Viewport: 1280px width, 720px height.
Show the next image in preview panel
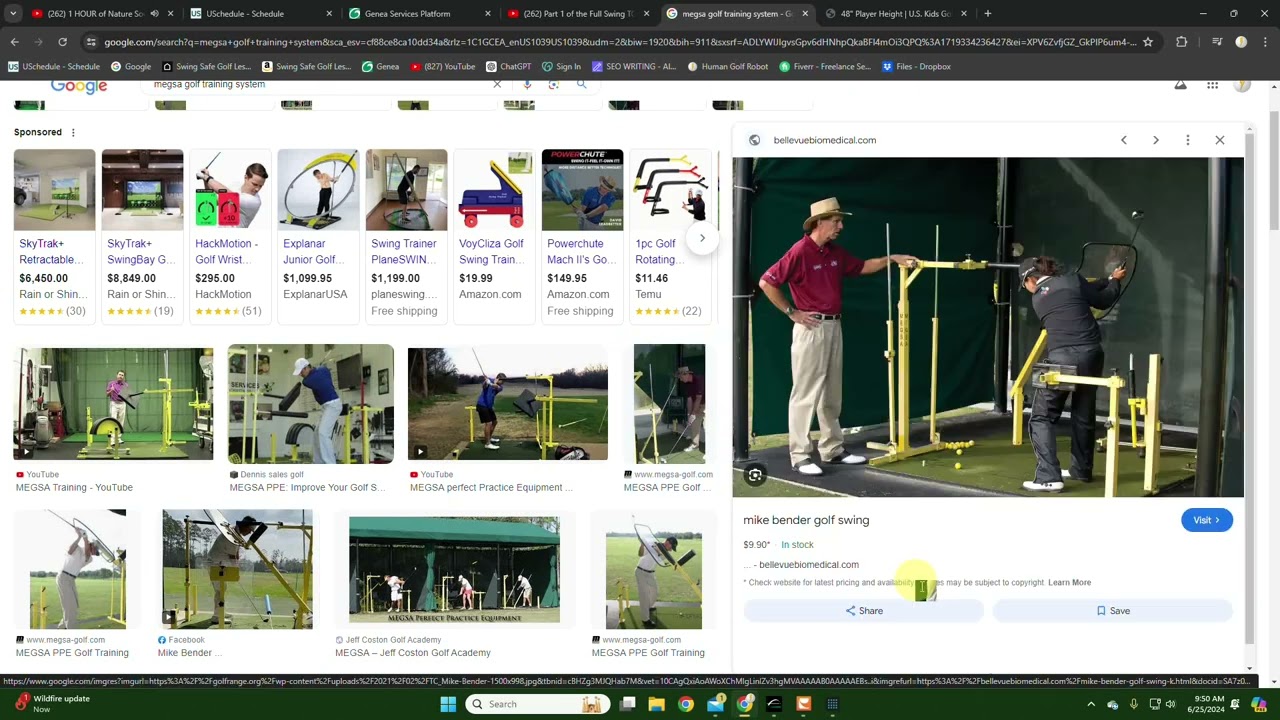pos(1156,140)
